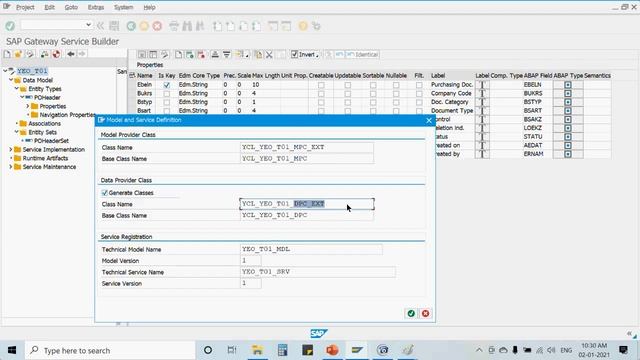Click the label text icon for Company Code row
This screenshot has width=640, height=360.
point(482,93)
